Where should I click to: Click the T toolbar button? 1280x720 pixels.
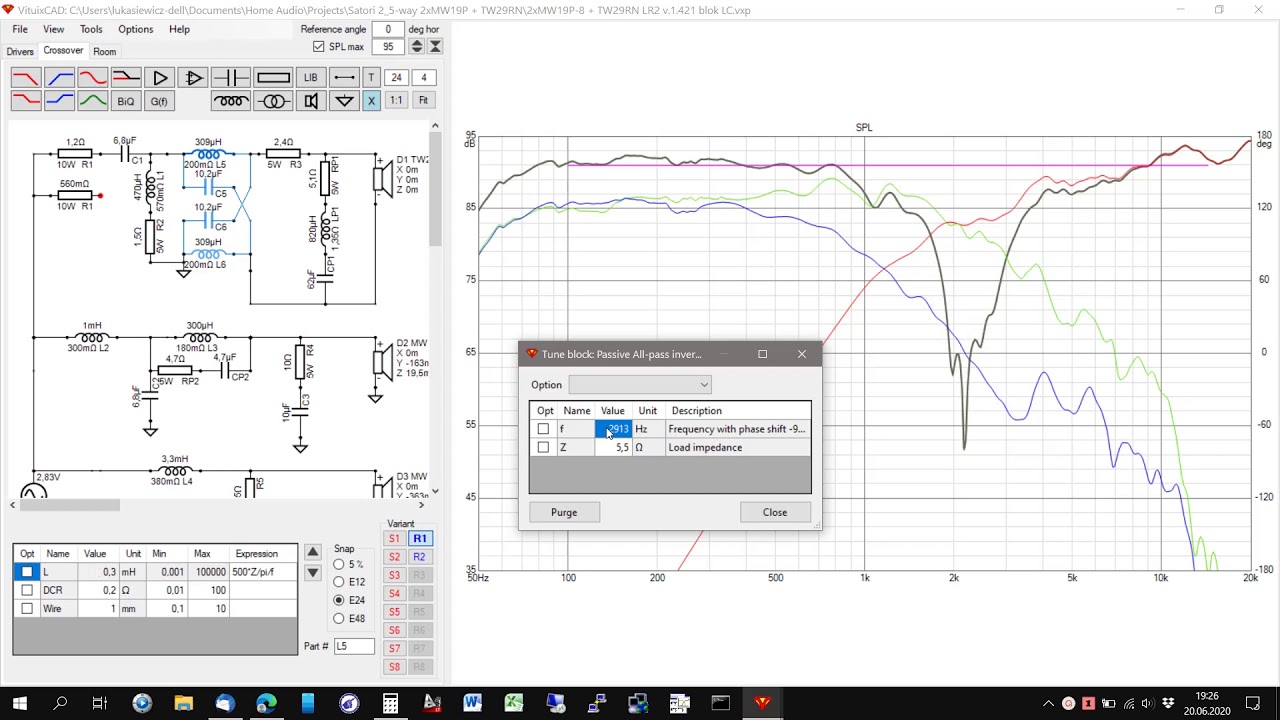pos(371,78)
